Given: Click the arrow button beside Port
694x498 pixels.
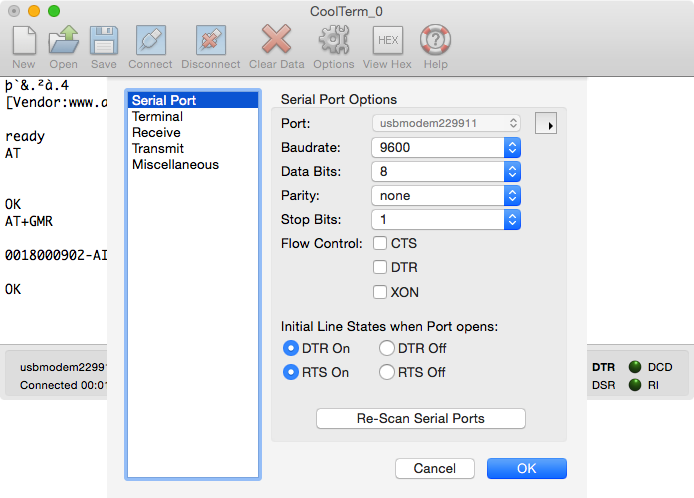Looking at the screenshot, I should pyautogui.click(x=546, y=124).
